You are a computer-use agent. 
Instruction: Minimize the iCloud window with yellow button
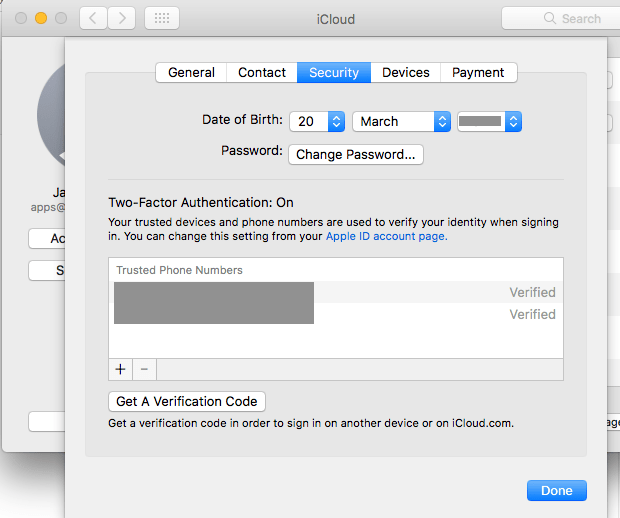point(41,18)
